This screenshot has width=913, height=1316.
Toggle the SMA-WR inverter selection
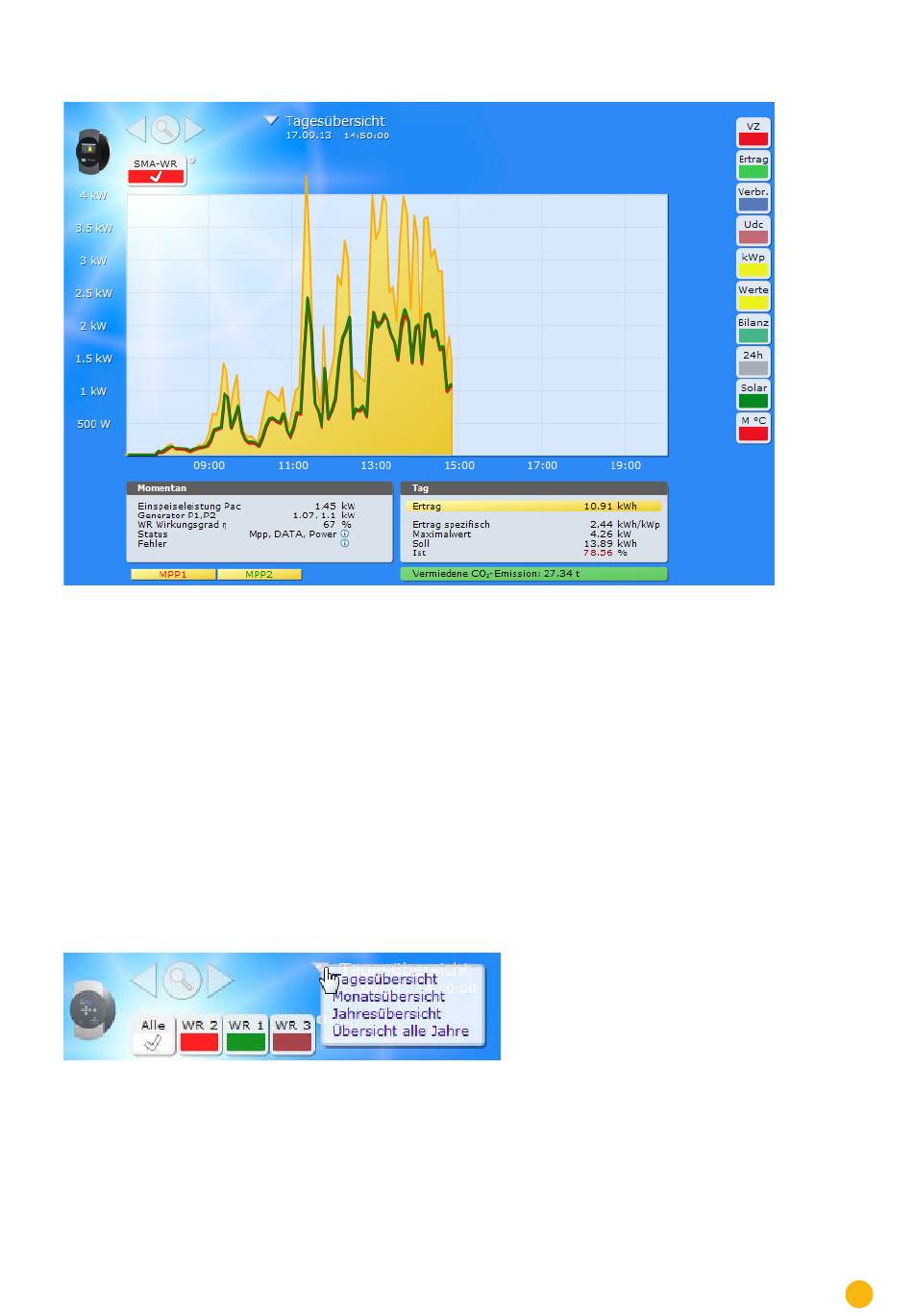[156, 171]
